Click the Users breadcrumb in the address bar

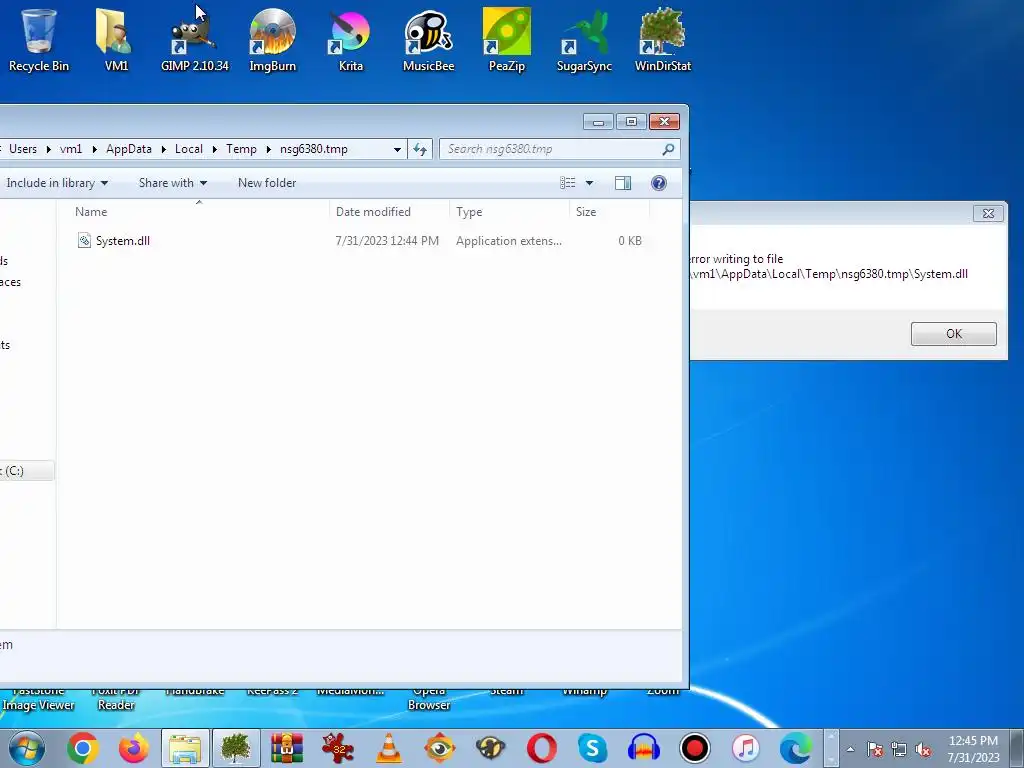pos(23,149)
